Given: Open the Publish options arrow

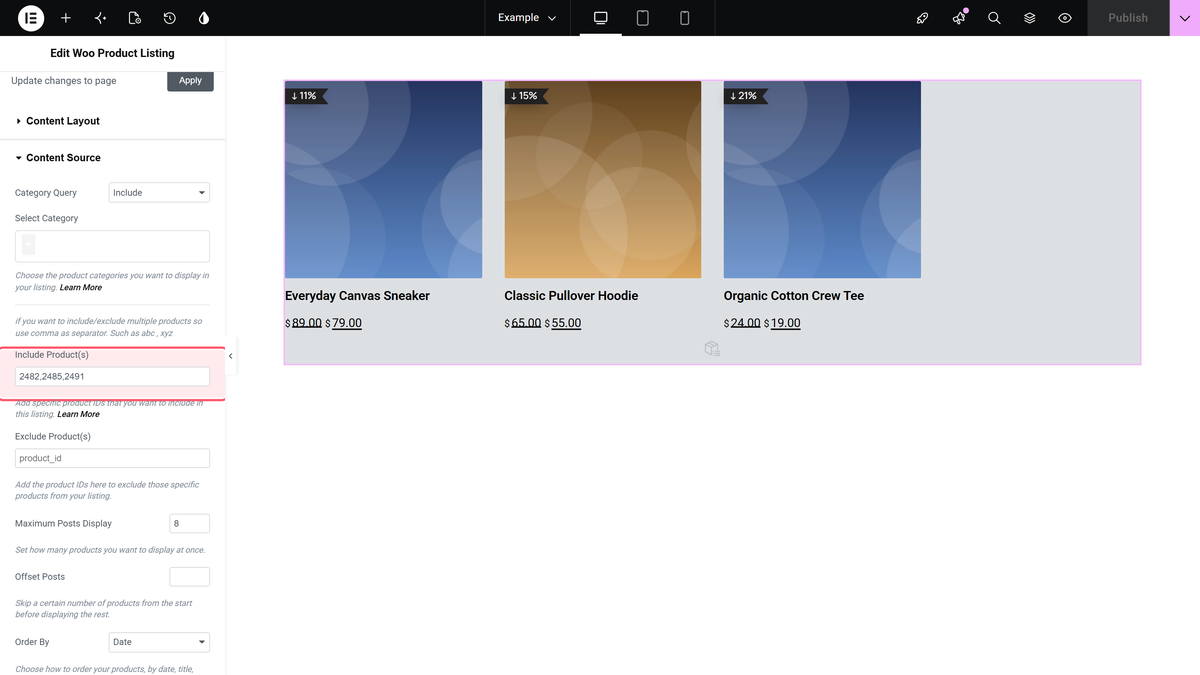Looking at the screenshot, I should coord(1184,18).
